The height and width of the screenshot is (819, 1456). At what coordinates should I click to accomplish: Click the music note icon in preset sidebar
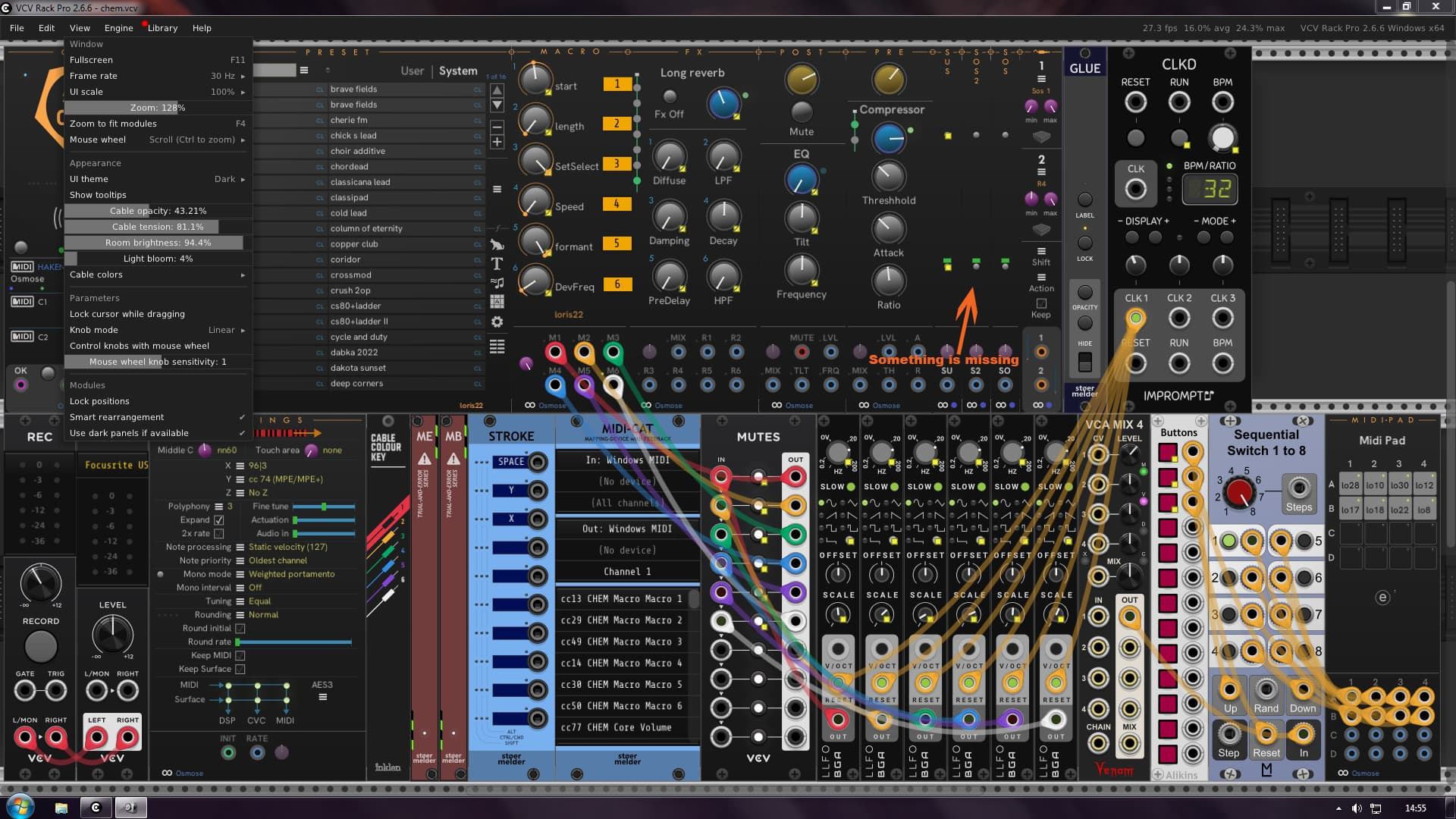coord(497,283)
